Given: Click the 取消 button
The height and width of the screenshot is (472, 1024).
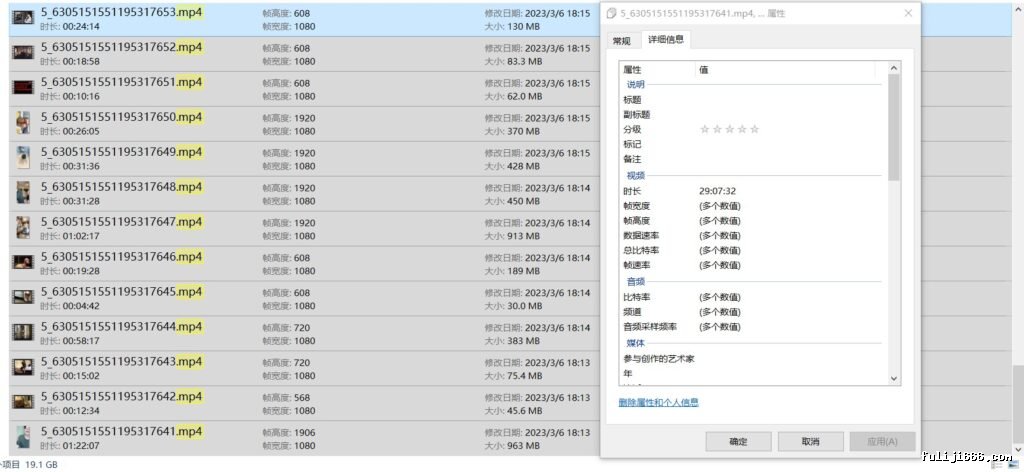Looking at the screenshot, I should pos(810,441).
